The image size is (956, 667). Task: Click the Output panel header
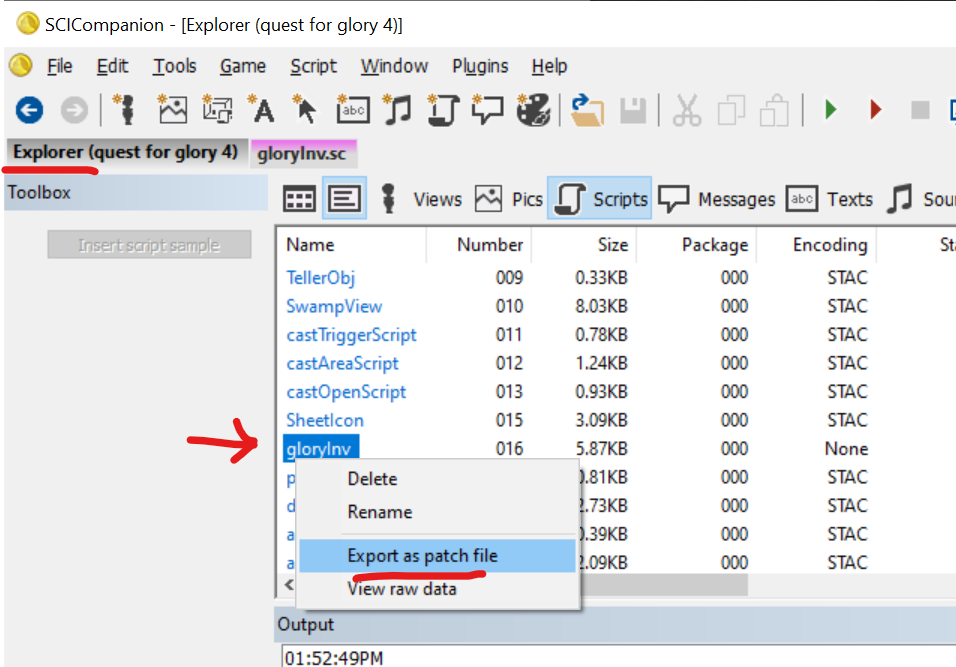tap(615, 624)
